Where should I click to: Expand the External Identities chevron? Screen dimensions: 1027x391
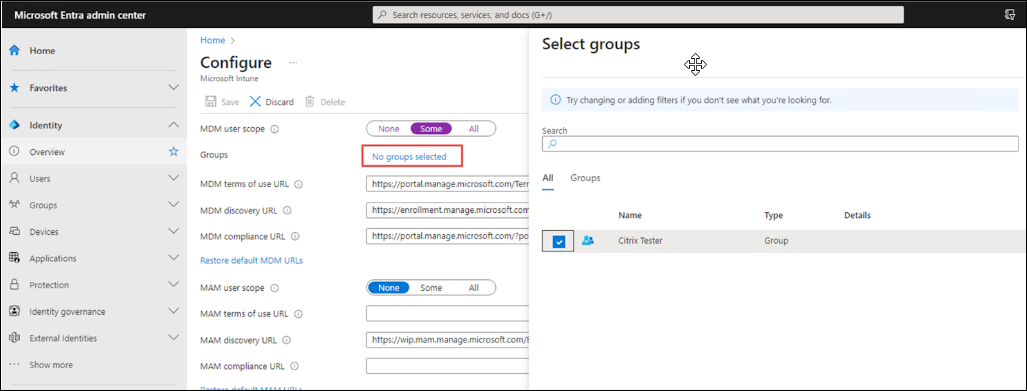coord(174,337)
